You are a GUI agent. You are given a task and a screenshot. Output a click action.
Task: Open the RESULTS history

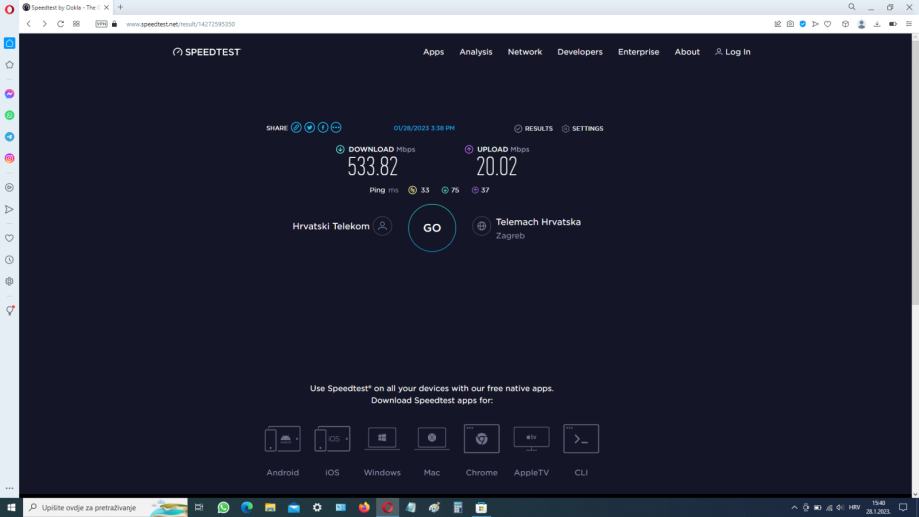(x=533, y=128)
